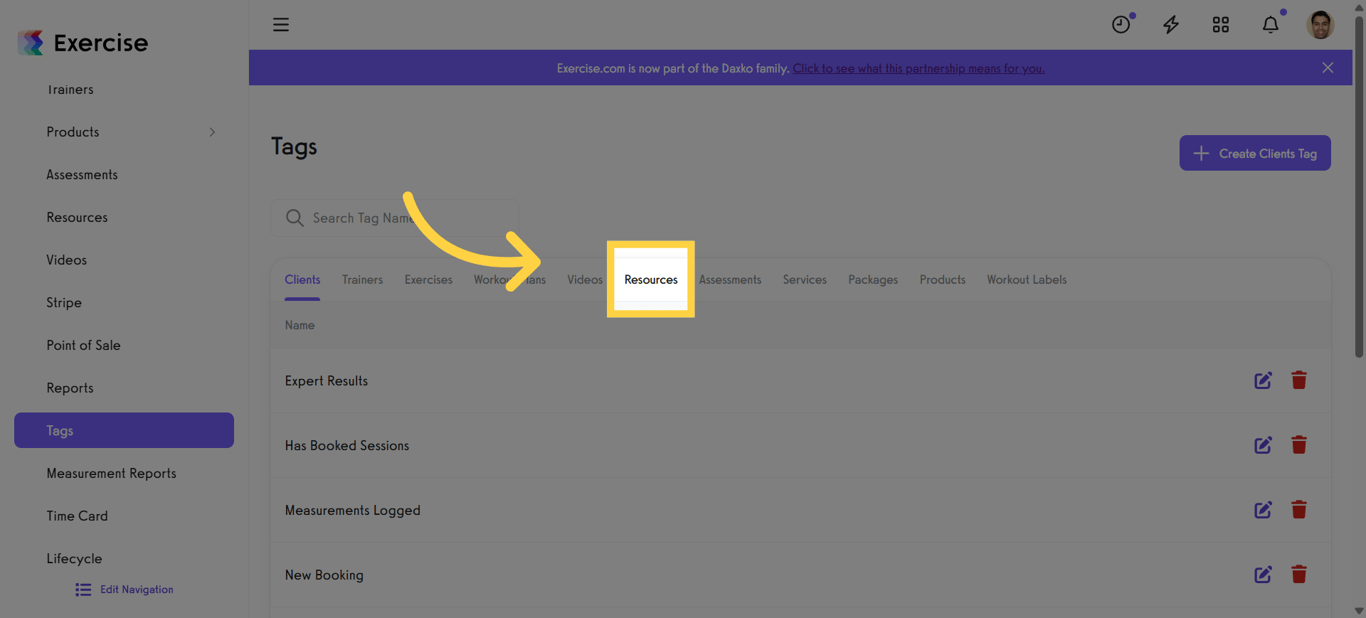The height and width of the screenshot is (618, 1366).
Task: Open the Daxko partnership announcement link
Action: (918, 68)
